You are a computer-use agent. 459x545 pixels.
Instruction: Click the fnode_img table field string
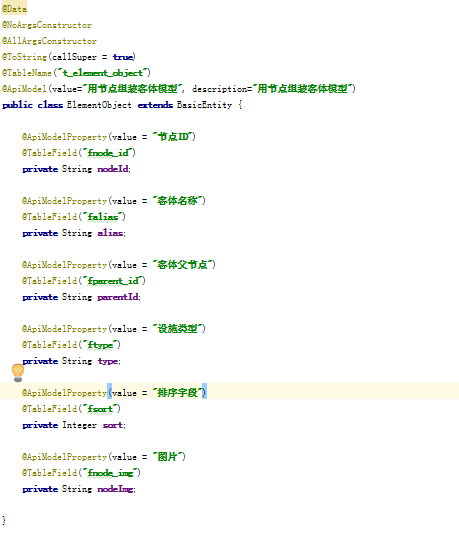click(110, 473)
